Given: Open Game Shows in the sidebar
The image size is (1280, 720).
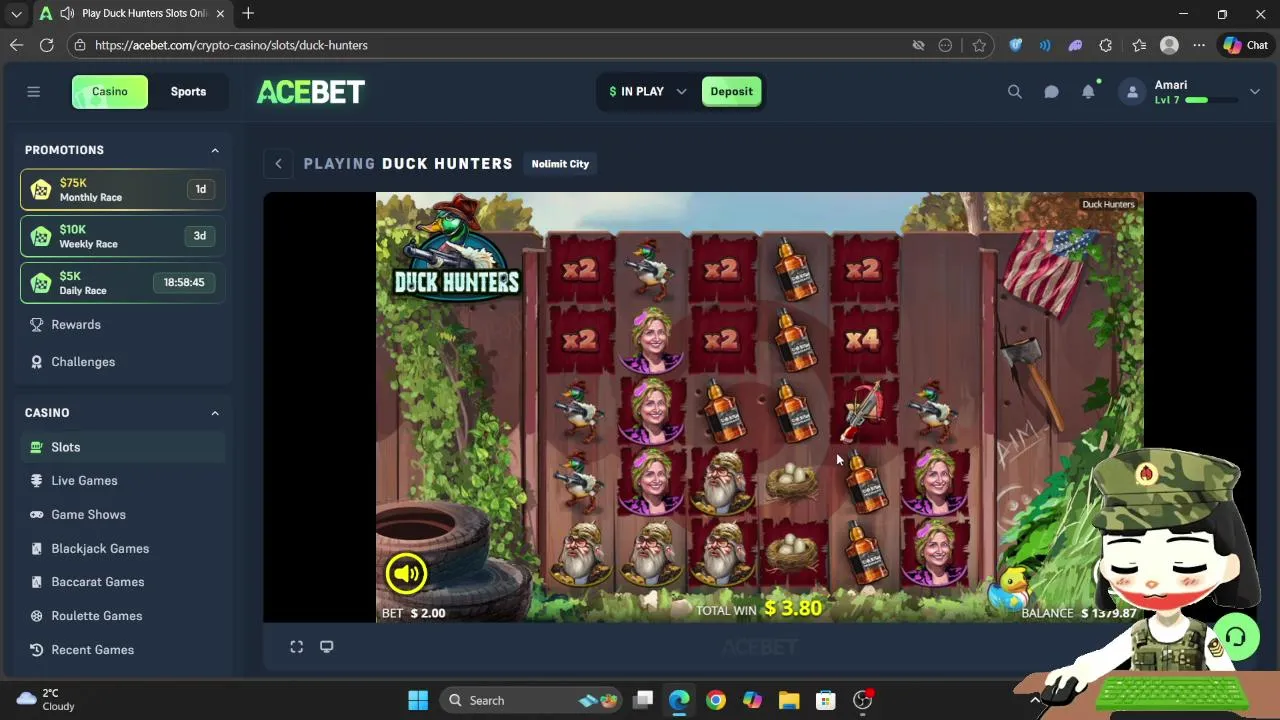Looking at the screenshot, I should [x=122, y=515].
